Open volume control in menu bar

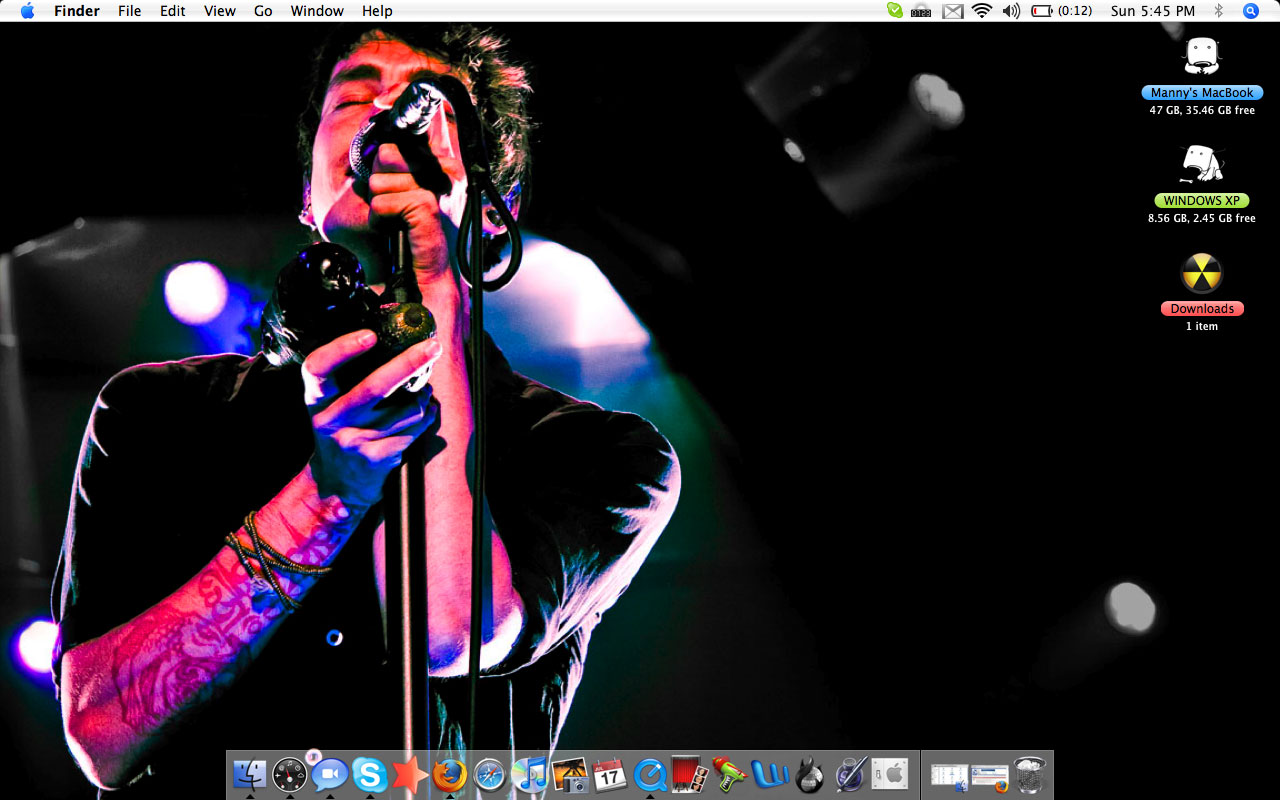pyautogui.click(x=1011, y=11)
